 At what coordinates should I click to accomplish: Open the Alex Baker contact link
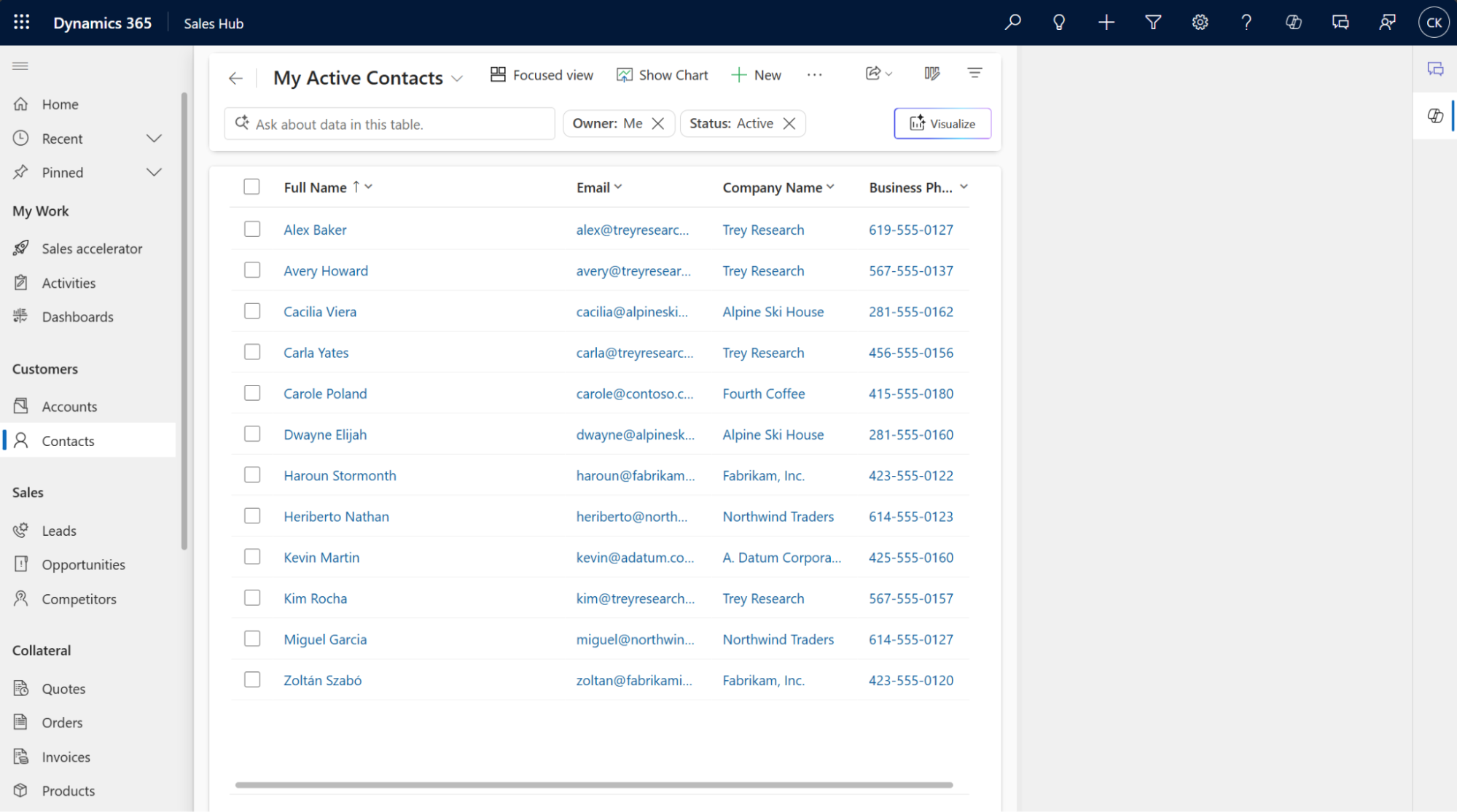(x=315, y=230)
